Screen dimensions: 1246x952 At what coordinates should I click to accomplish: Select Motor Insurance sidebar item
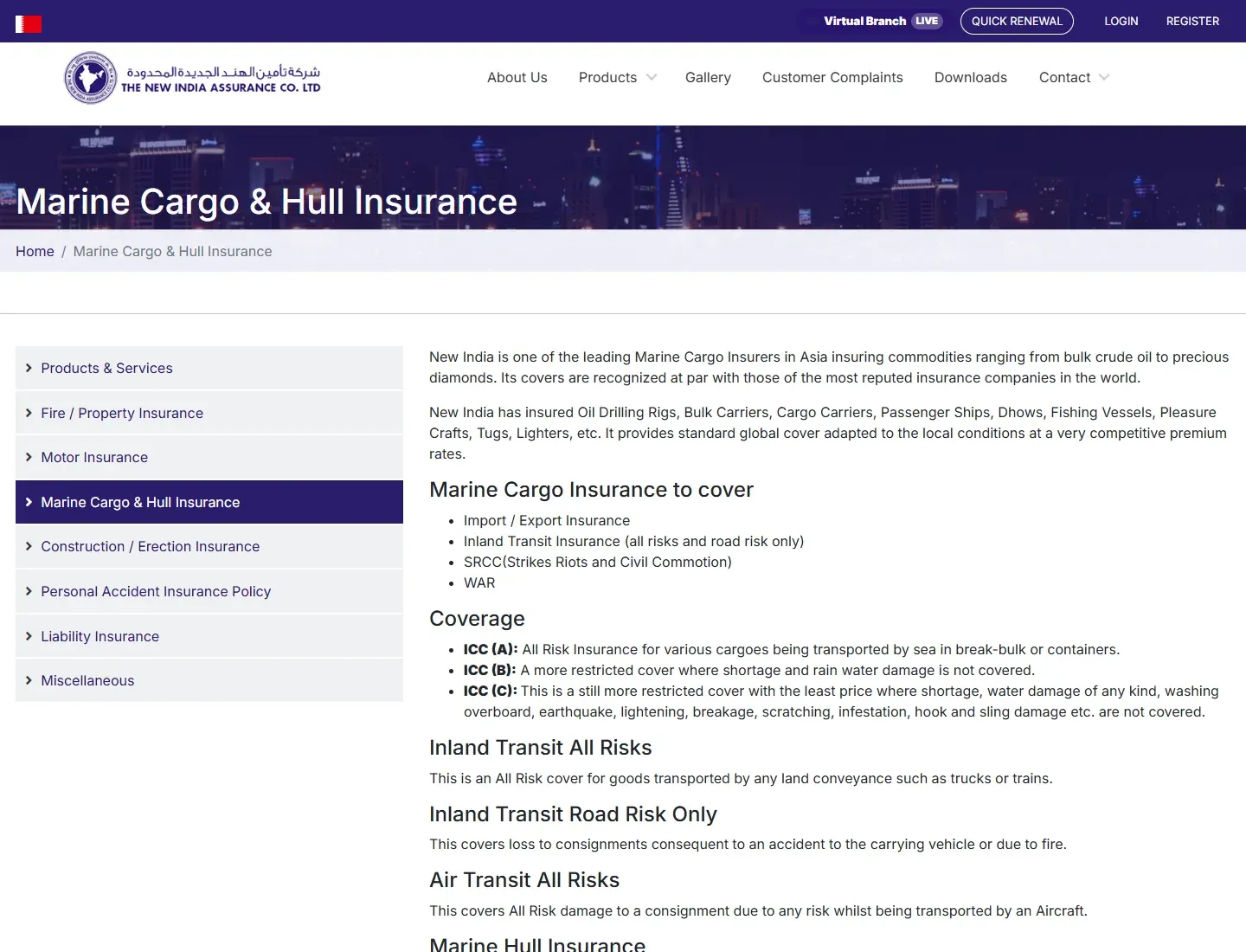click(209, 457)
